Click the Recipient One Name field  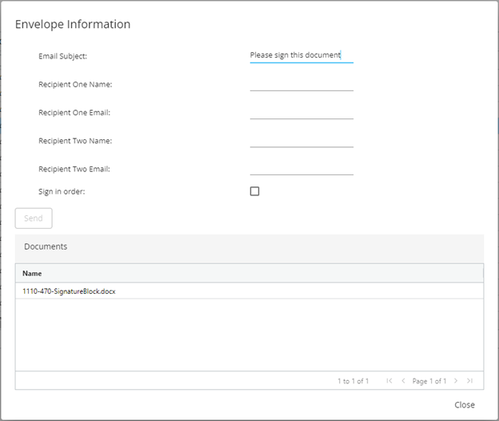(302, 84)
